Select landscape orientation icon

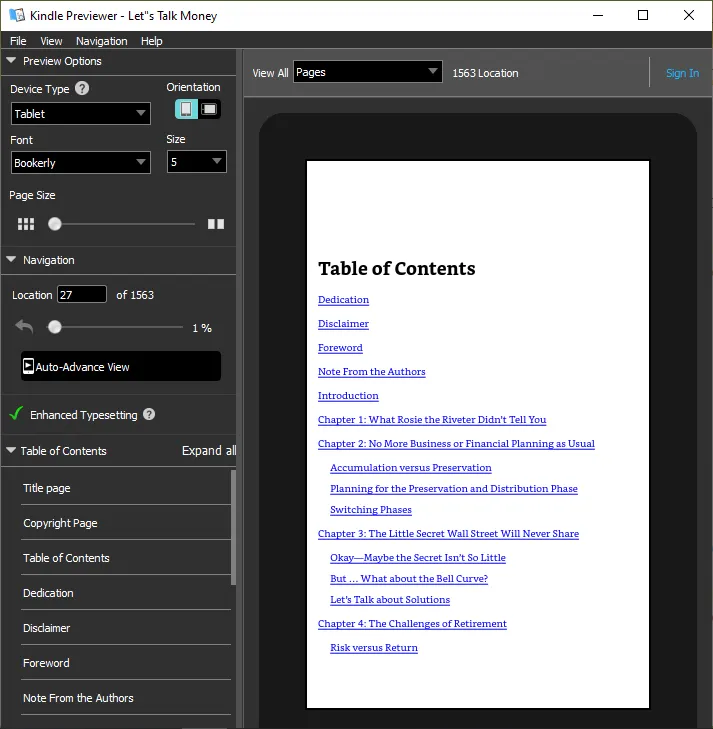(x=209, y=109)
